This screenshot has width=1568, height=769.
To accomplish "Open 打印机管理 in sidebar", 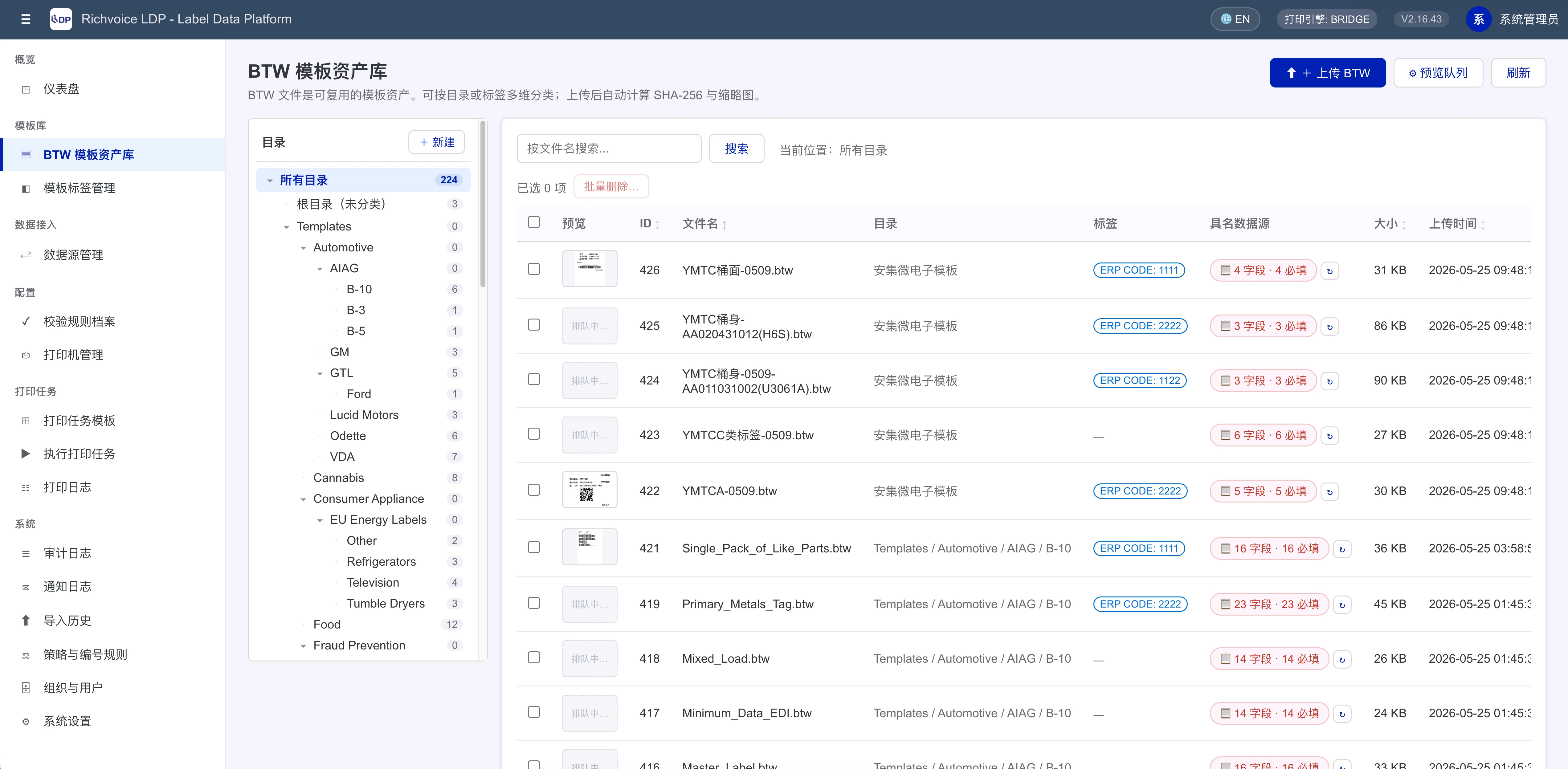I will pyautogui.click(x=113, y=355).
